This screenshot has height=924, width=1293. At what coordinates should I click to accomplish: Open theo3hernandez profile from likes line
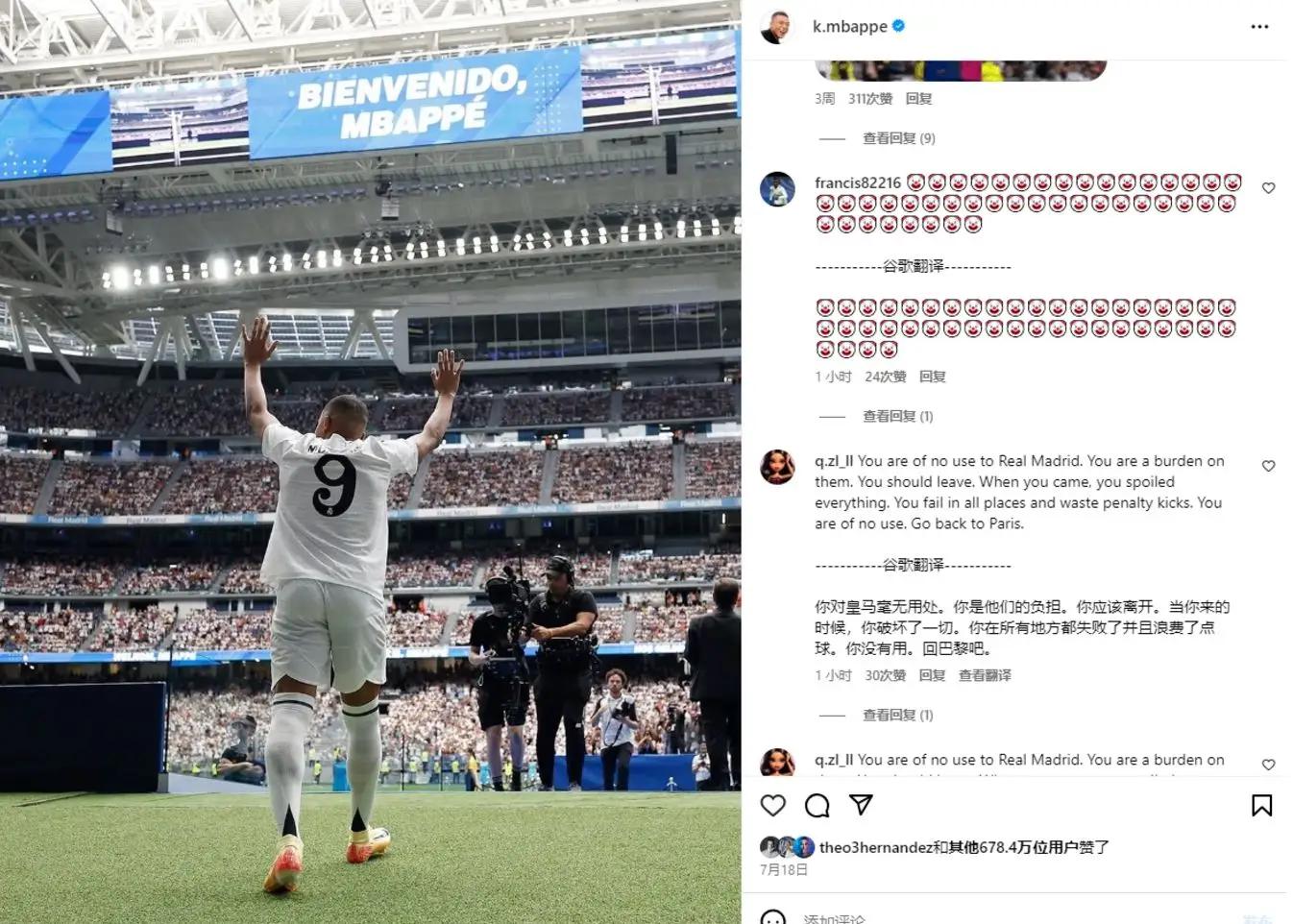pos(875,847)
